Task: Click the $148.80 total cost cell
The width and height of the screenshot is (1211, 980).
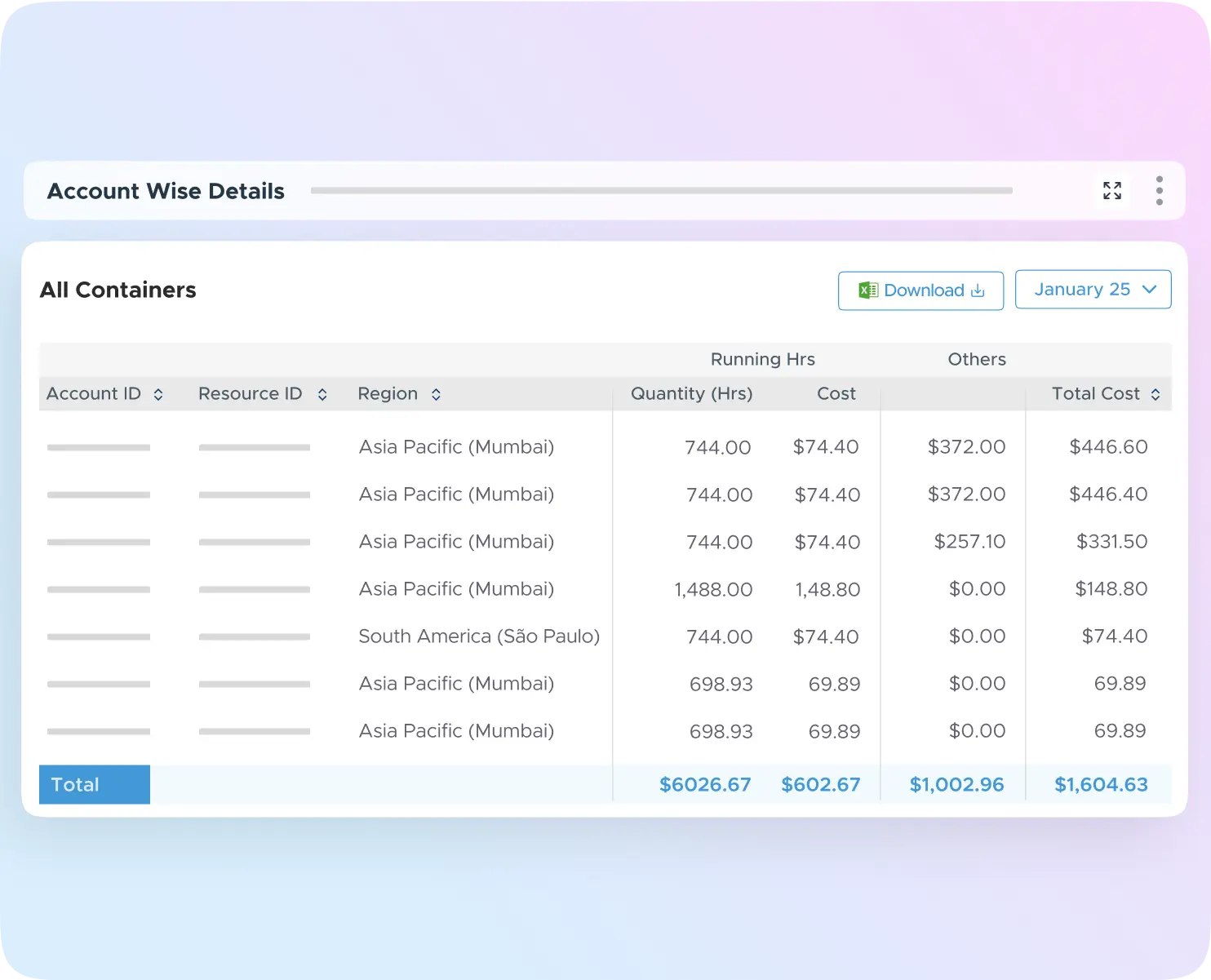Action: 1111,589
